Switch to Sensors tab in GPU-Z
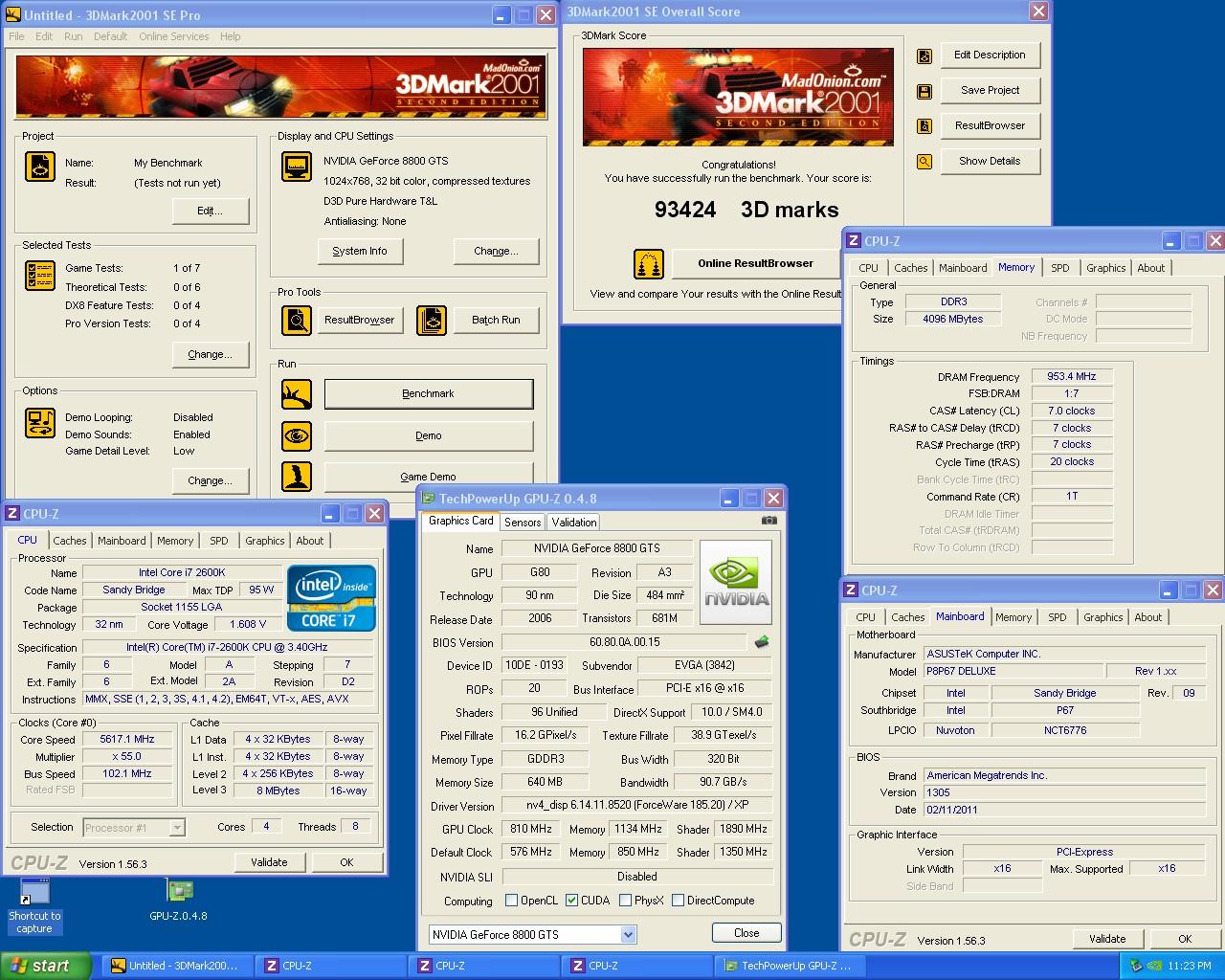1225x980 pixels. point(523,522)
